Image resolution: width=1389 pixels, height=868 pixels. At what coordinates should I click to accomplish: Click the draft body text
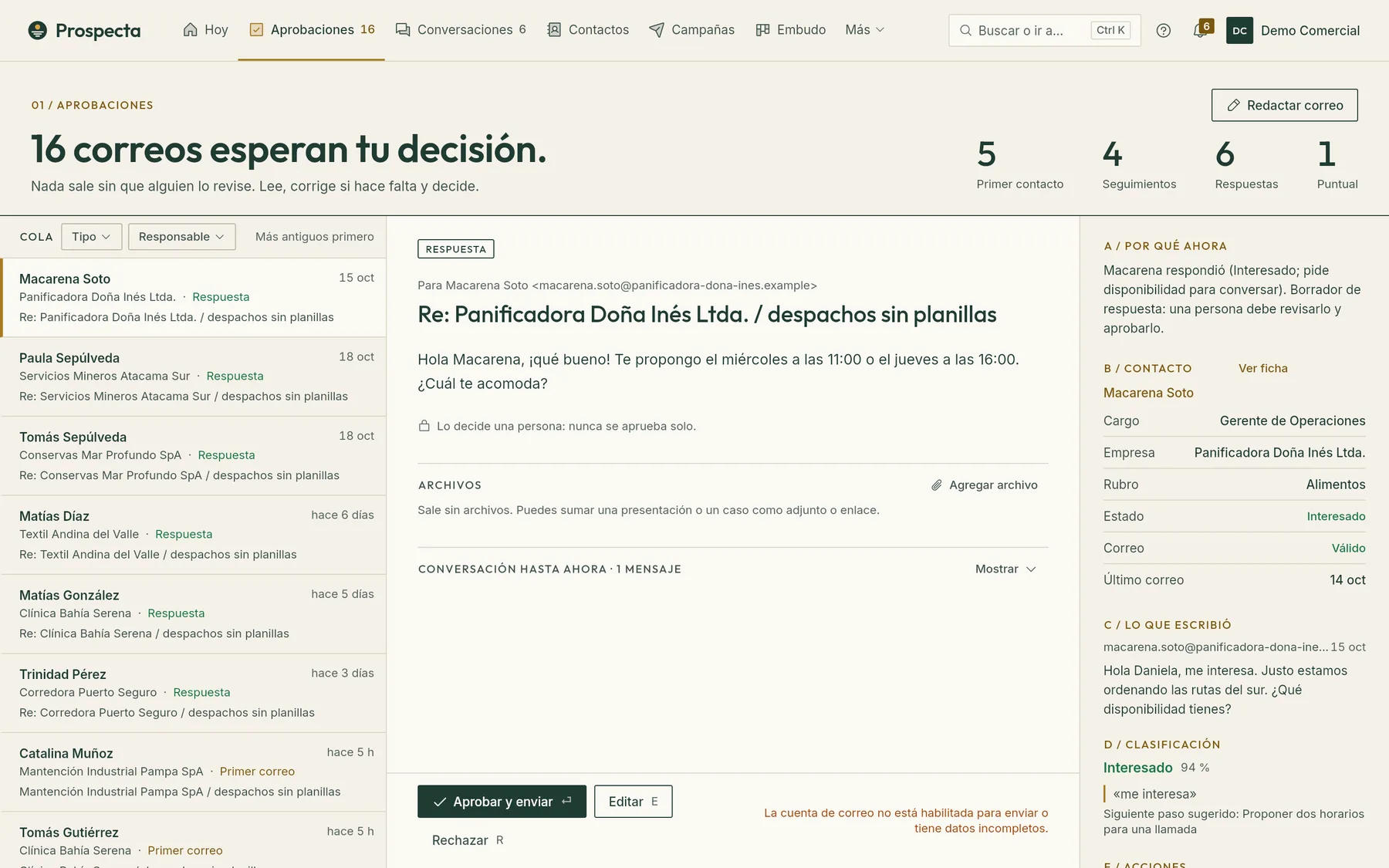(x=718, y=371)
